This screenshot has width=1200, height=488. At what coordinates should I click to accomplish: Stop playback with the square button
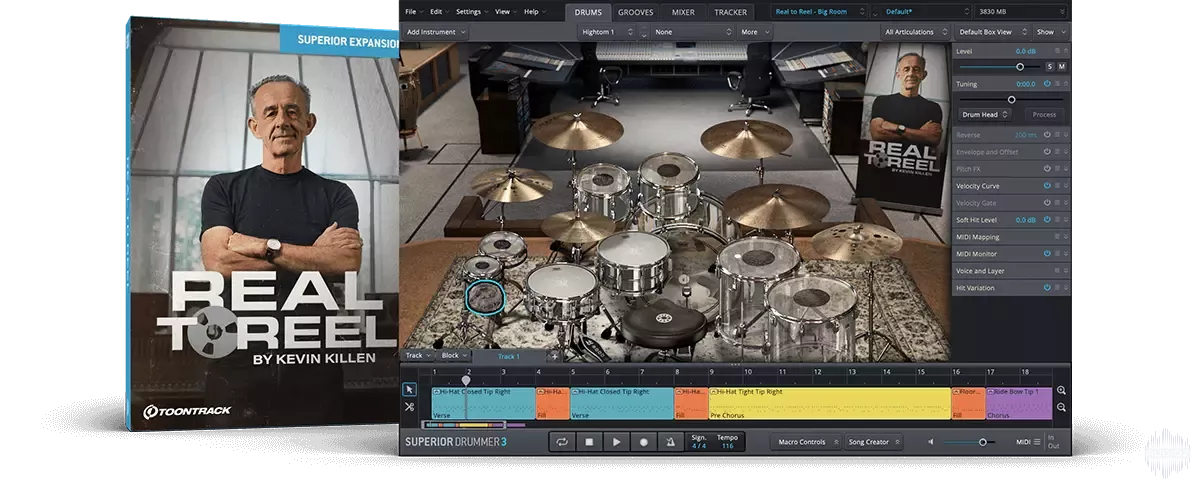(590, 441)
